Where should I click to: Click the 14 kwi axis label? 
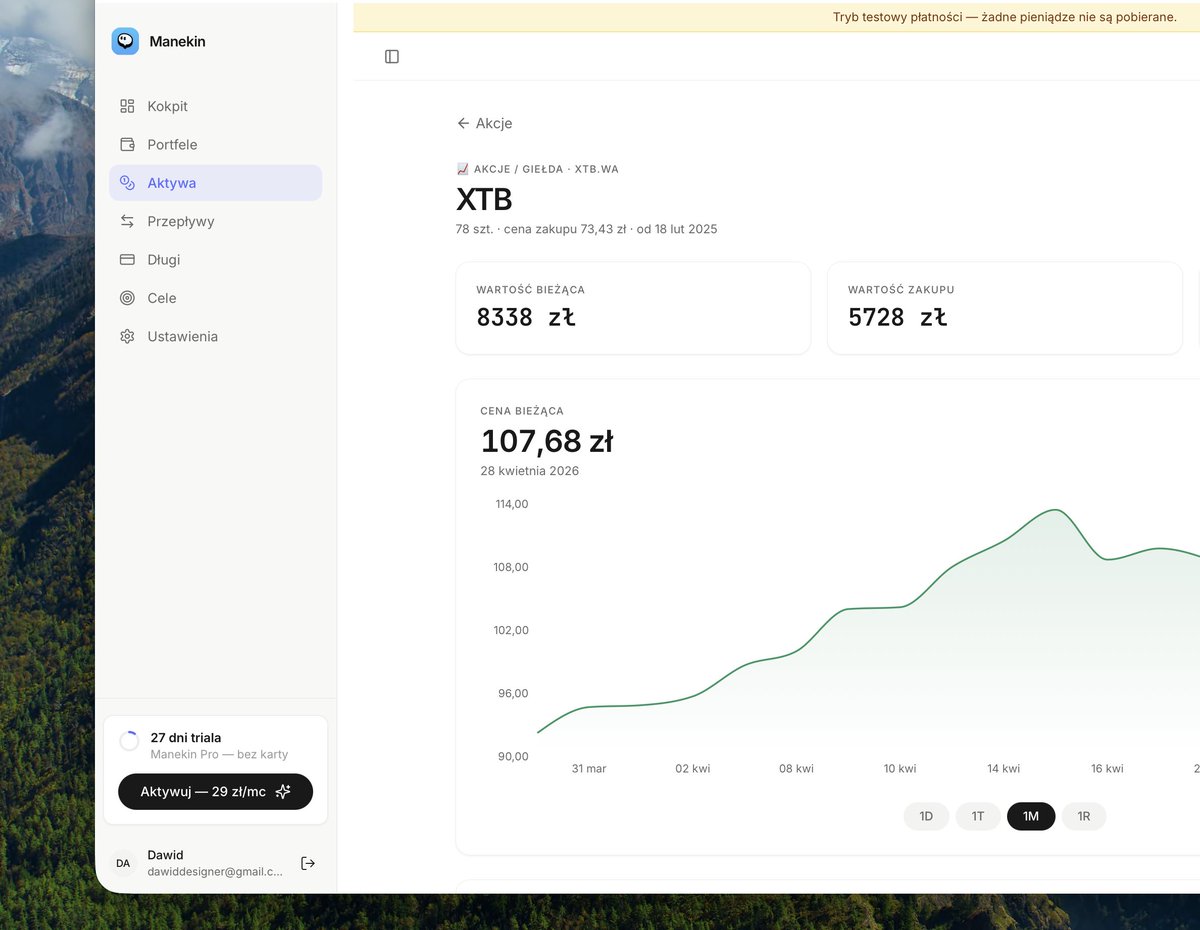(x=1003, y=769)
